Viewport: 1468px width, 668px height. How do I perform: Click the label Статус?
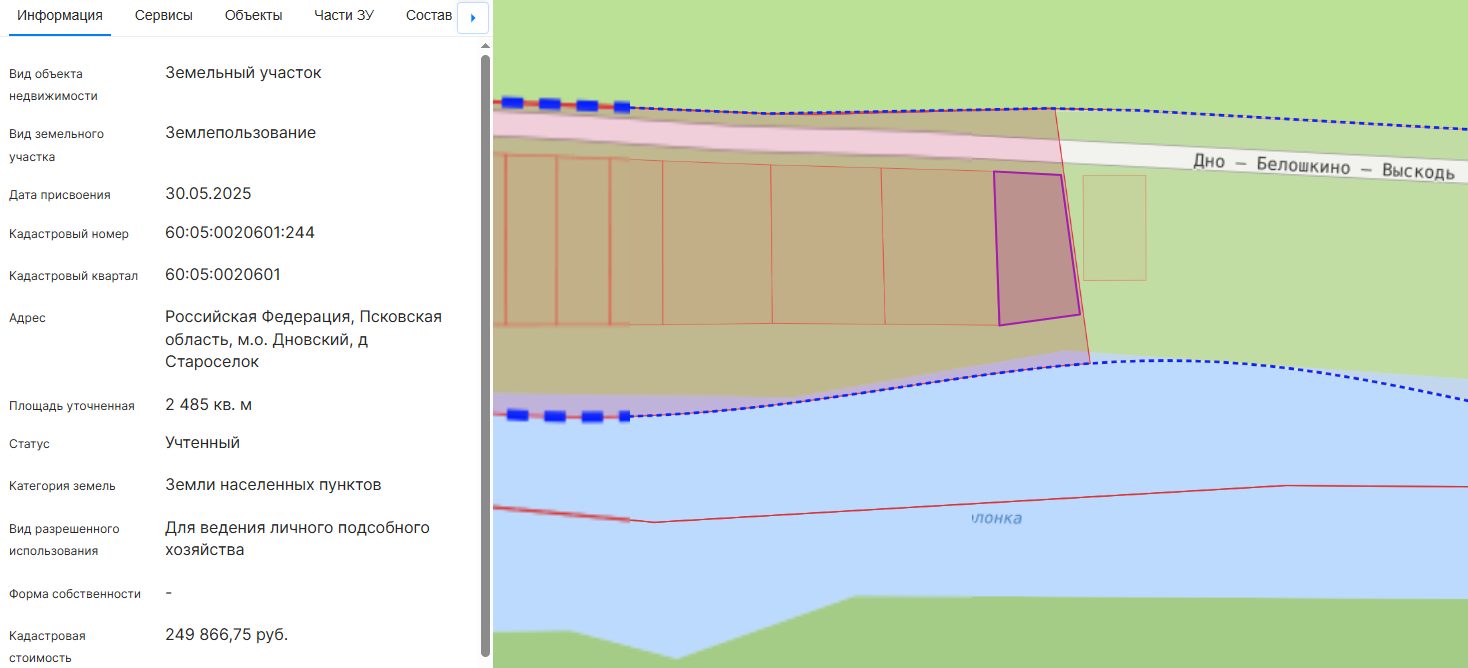[29, 444]
